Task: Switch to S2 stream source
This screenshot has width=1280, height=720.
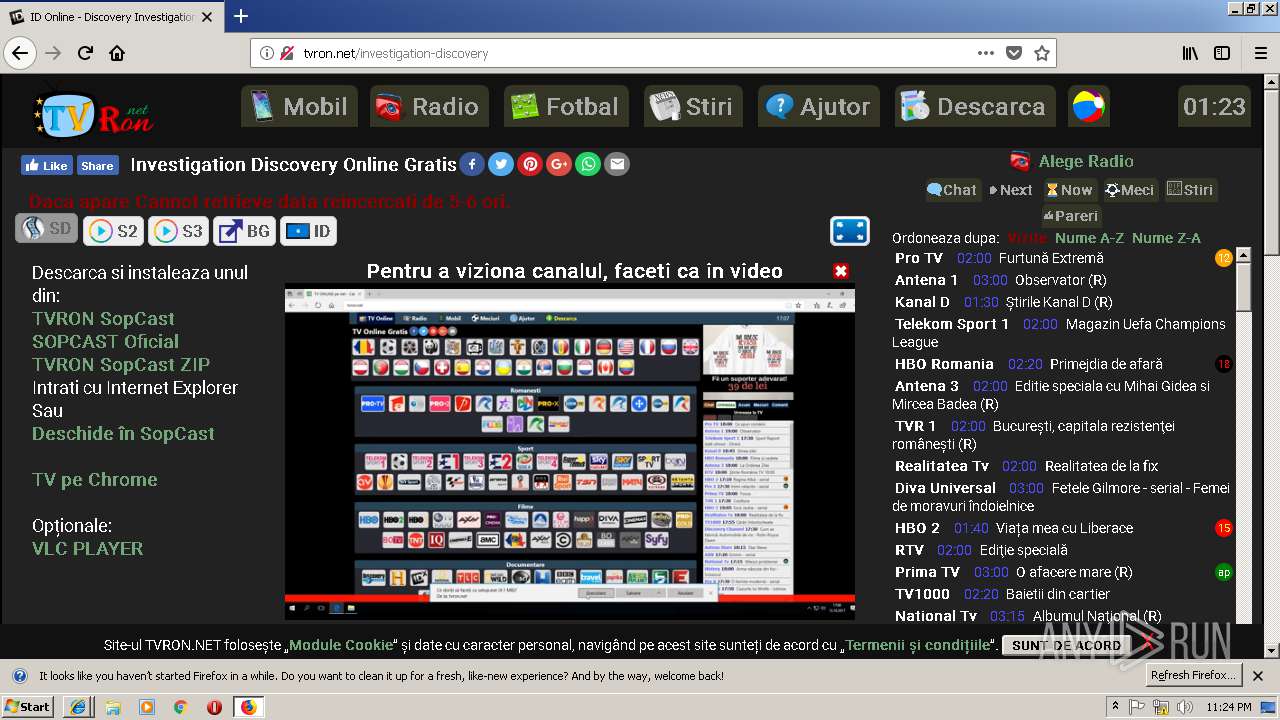Action: pos(113,231)
